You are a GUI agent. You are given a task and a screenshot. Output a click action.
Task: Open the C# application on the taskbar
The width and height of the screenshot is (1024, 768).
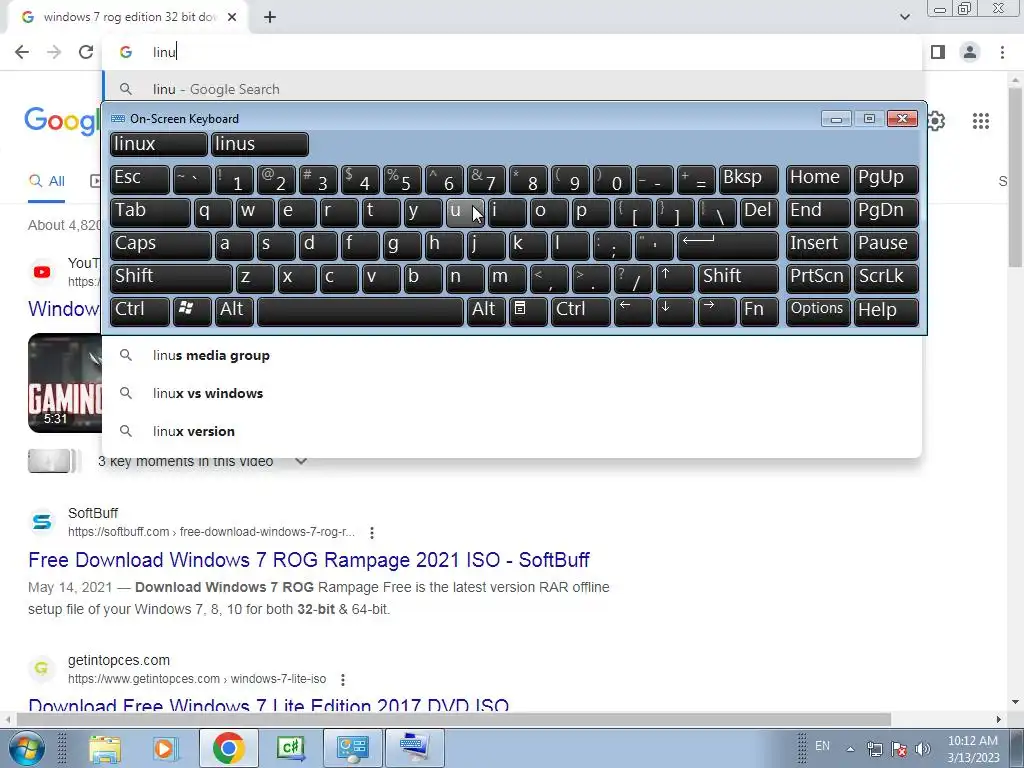291,748
